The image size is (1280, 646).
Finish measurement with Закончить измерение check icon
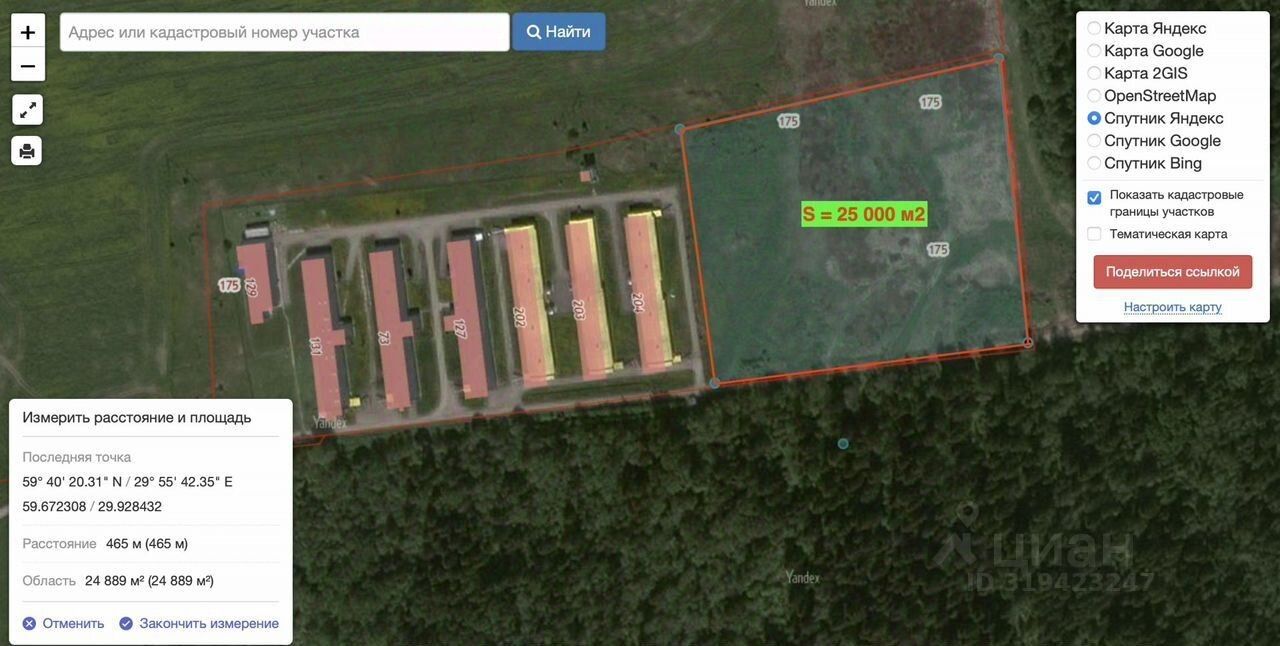coord(126,623)
